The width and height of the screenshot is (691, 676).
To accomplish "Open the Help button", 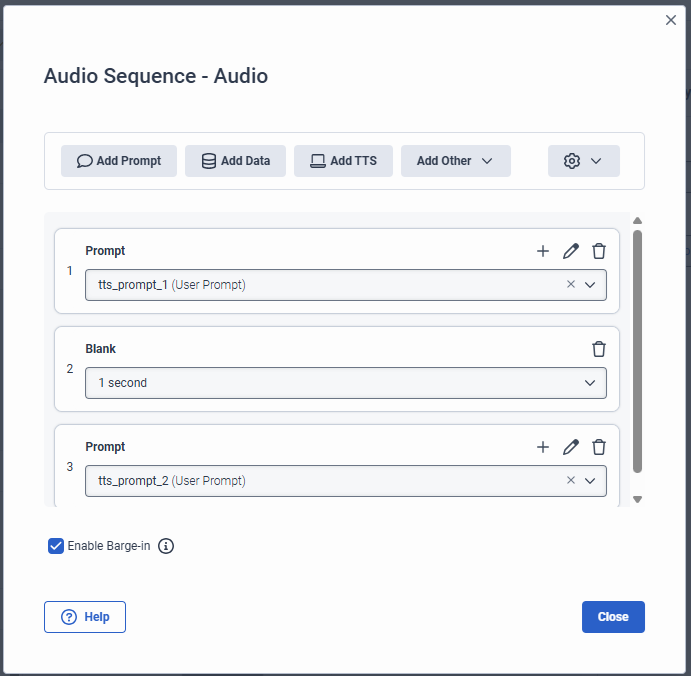I will pos(85,617).
